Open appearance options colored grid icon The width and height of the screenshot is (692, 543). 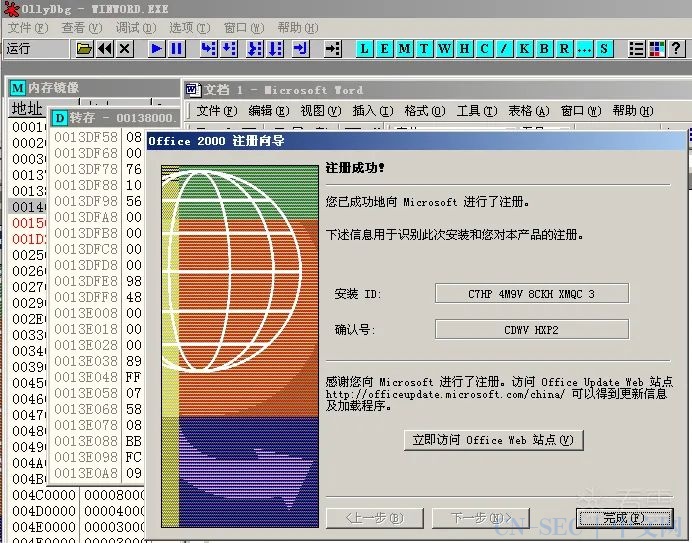[x=657, y=49]
